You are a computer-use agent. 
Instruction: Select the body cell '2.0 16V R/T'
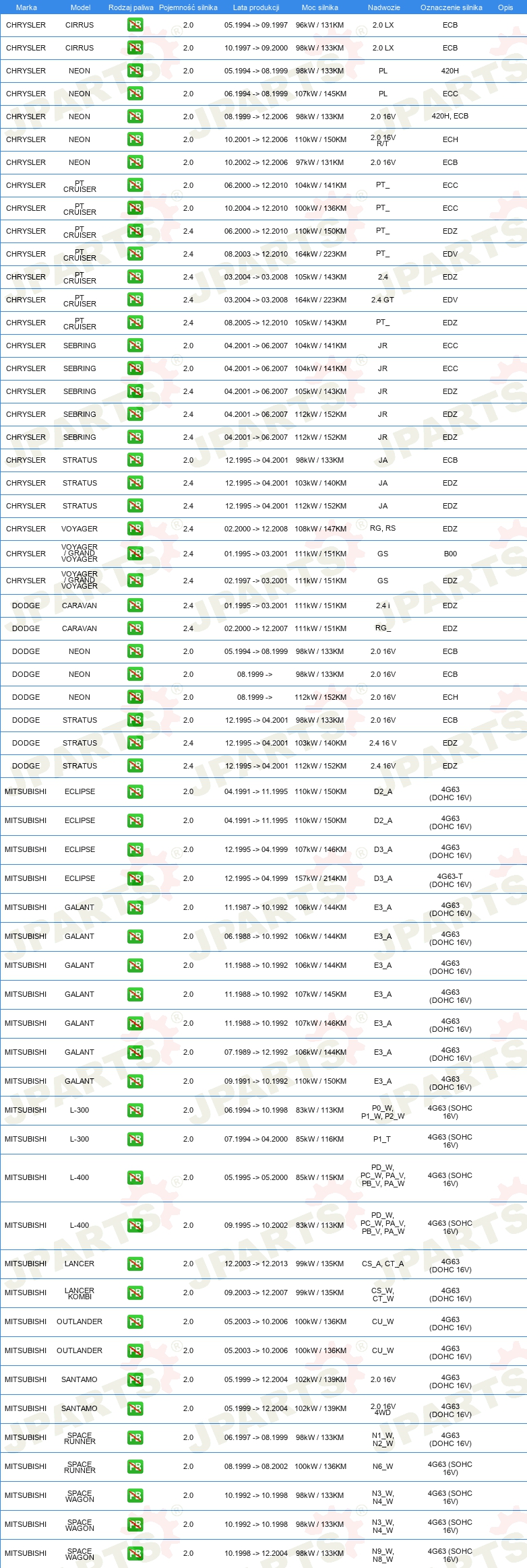[383, 140]
